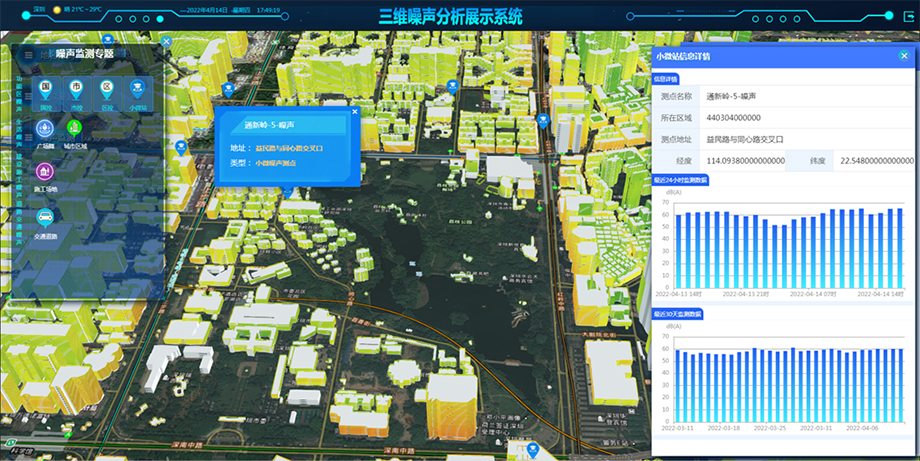The height and width of the screenshot is (461, 920).
Task: Select the 最近30天监测数据 section tab
Action: click(x=678, y=314)
